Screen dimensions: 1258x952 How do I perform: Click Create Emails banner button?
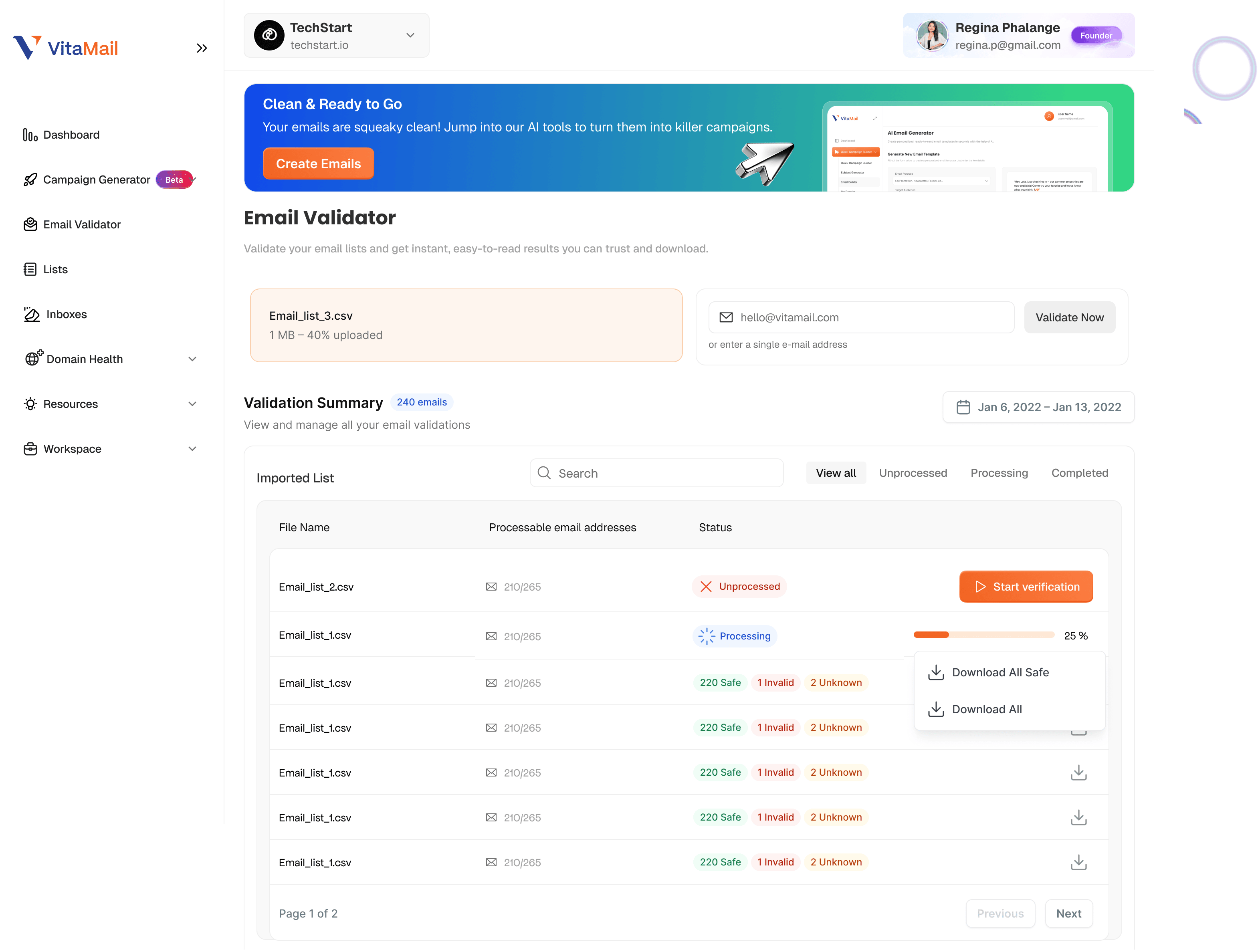point(319,164)
